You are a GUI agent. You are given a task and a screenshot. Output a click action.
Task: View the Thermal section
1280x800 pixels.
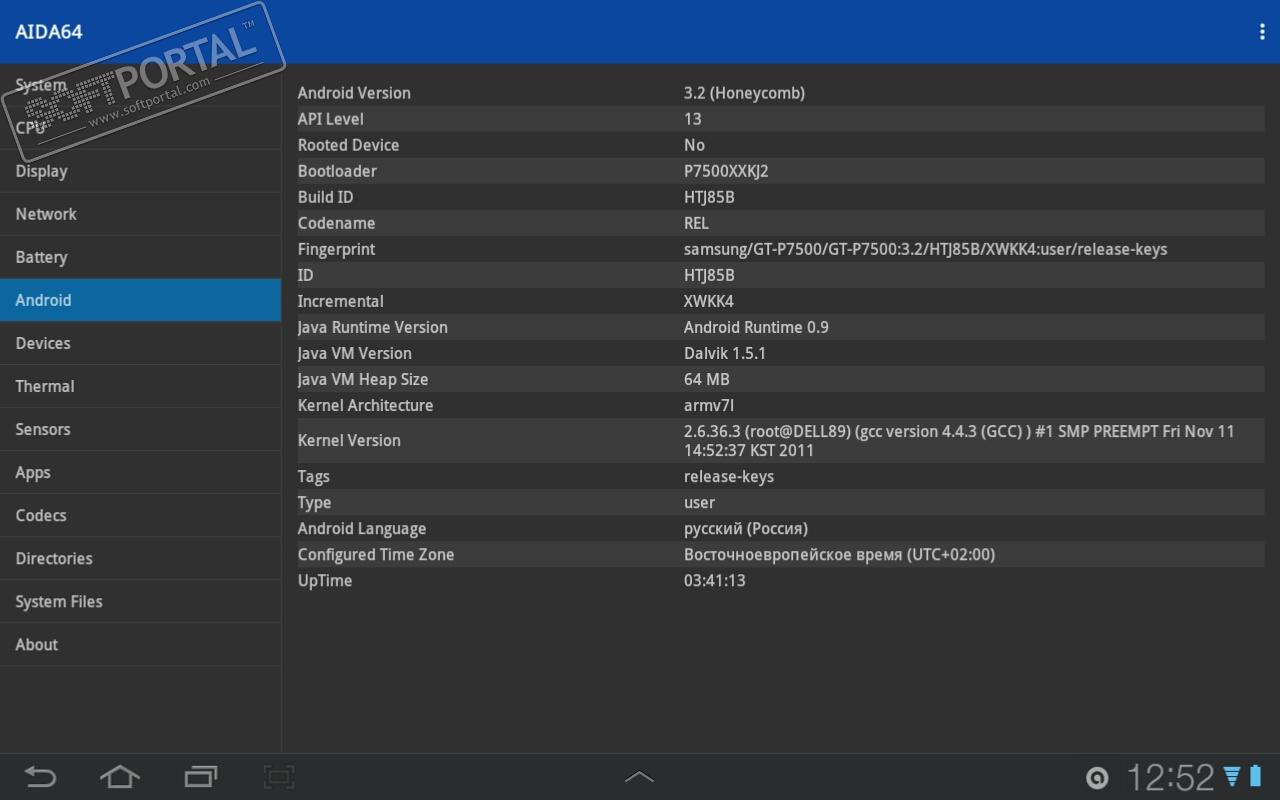pos(140,386)
